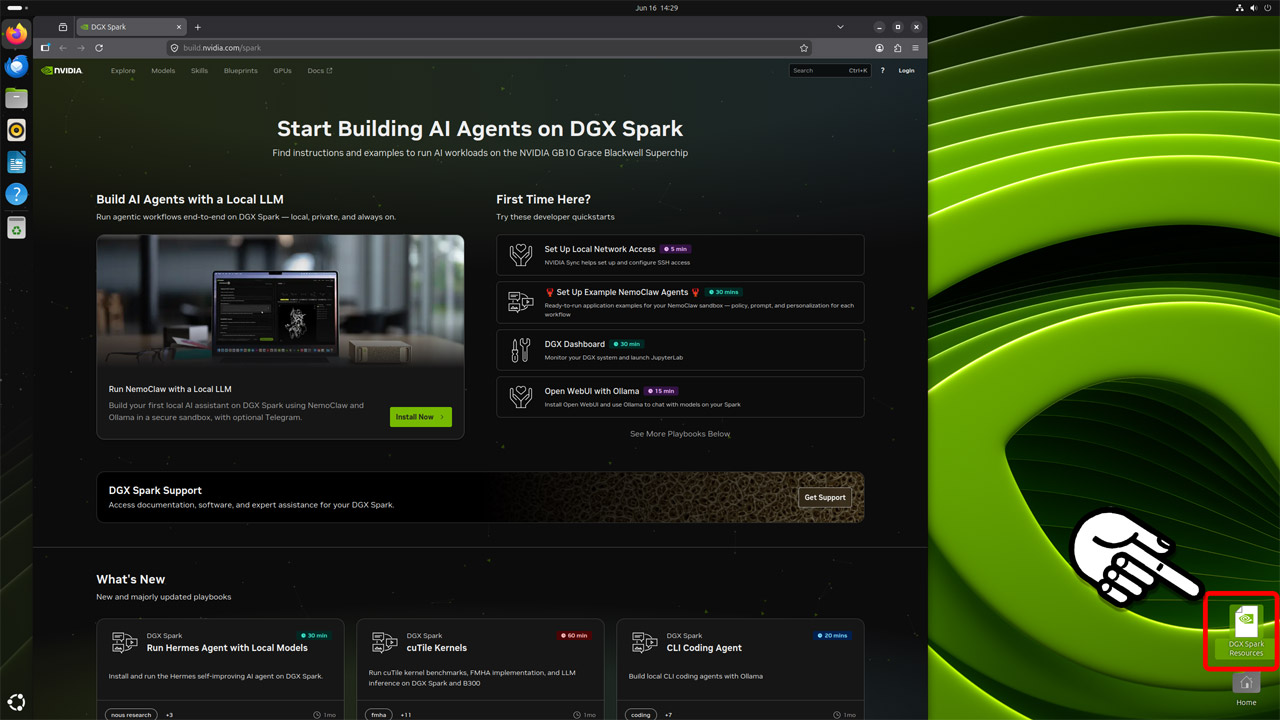Open the Trash icon in the dock

point(16,228)
